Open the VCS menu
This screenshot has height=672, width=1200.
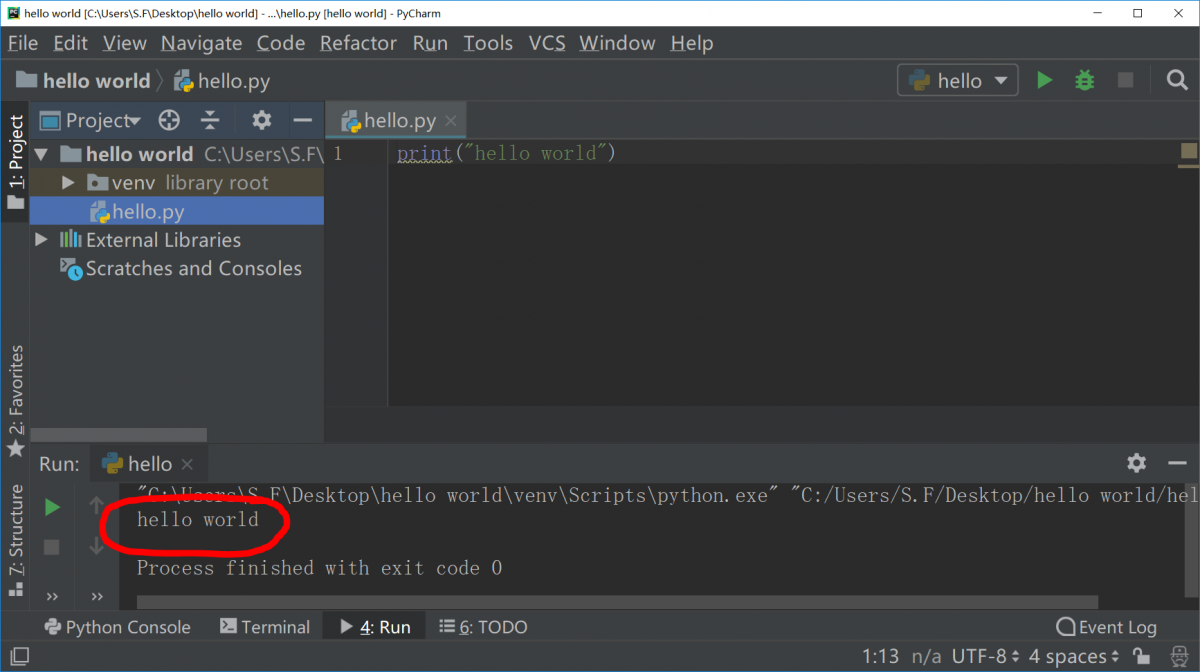[x=547, y=43]
